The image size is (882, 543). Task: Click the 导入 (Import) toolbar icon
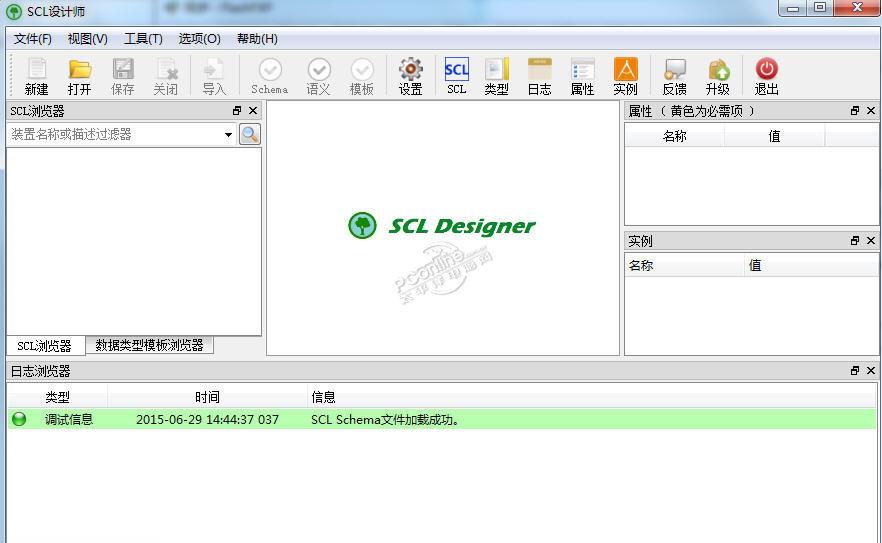click(214, 77)
